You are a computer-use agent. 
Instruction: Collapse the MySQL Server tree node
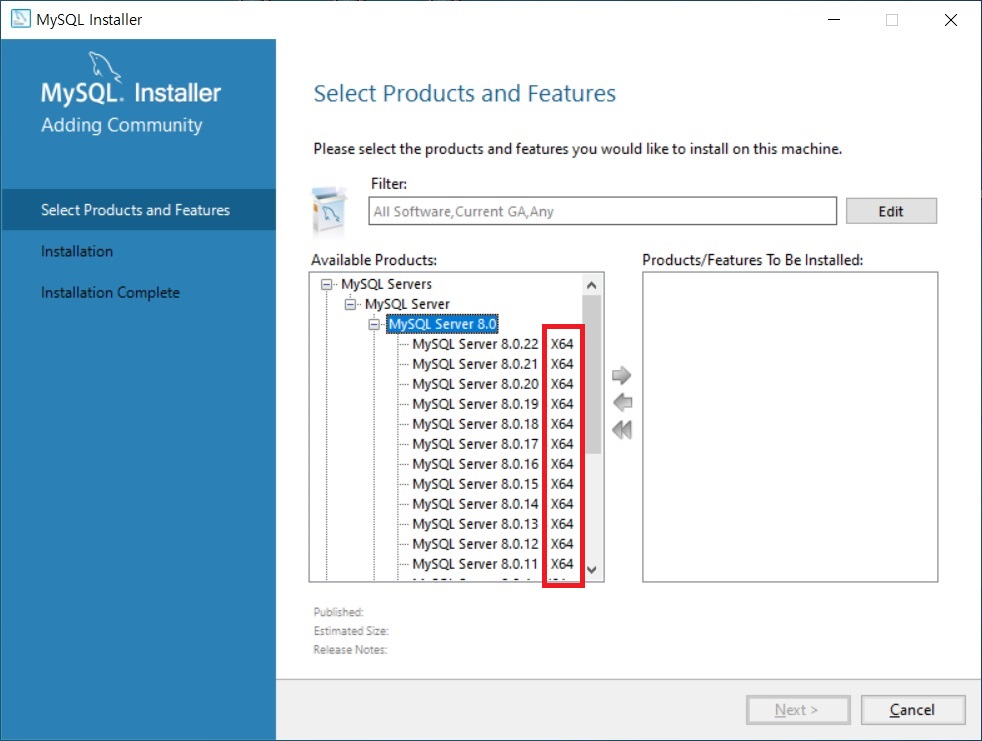350,304
